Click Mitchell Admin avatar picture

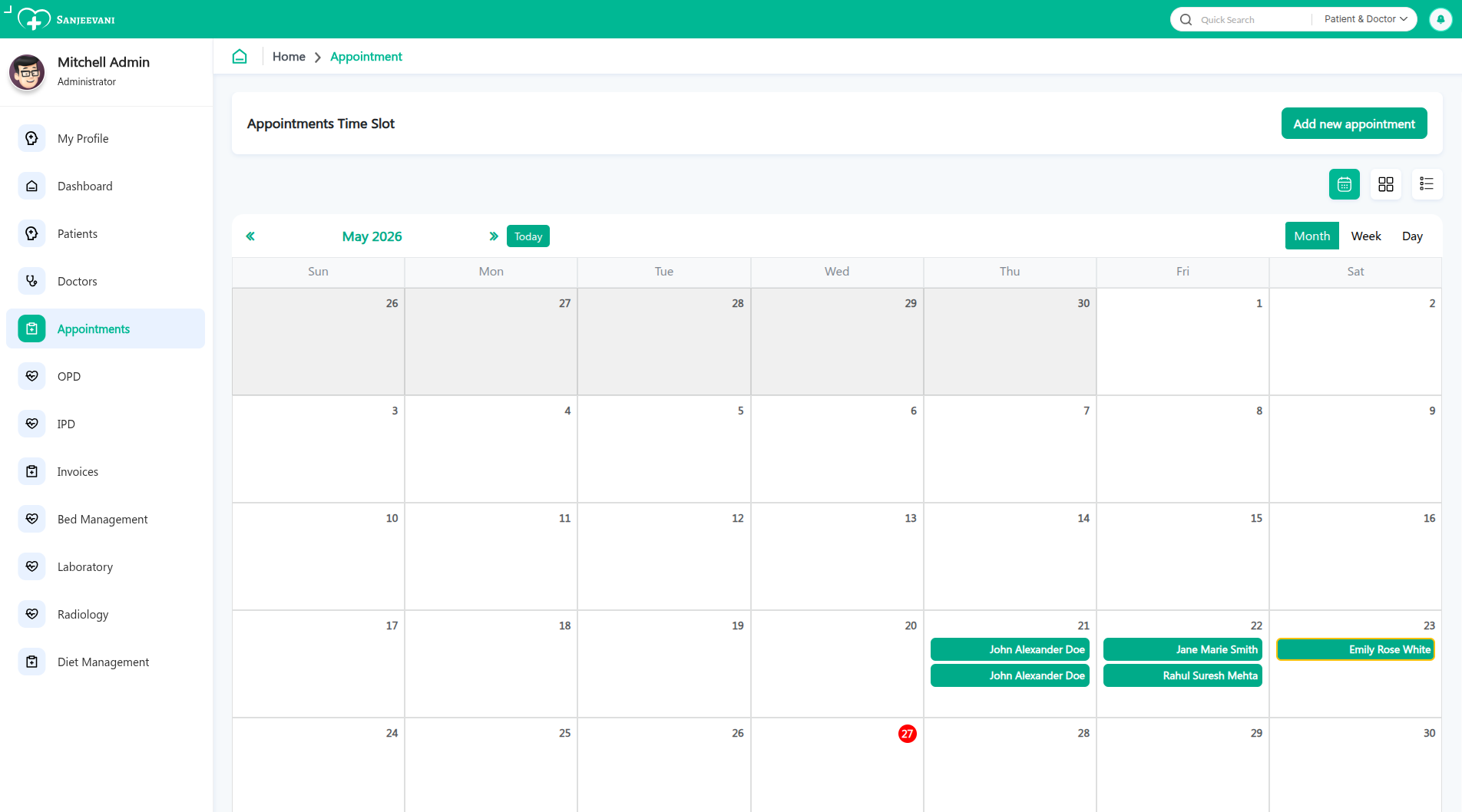pos(27,72)
